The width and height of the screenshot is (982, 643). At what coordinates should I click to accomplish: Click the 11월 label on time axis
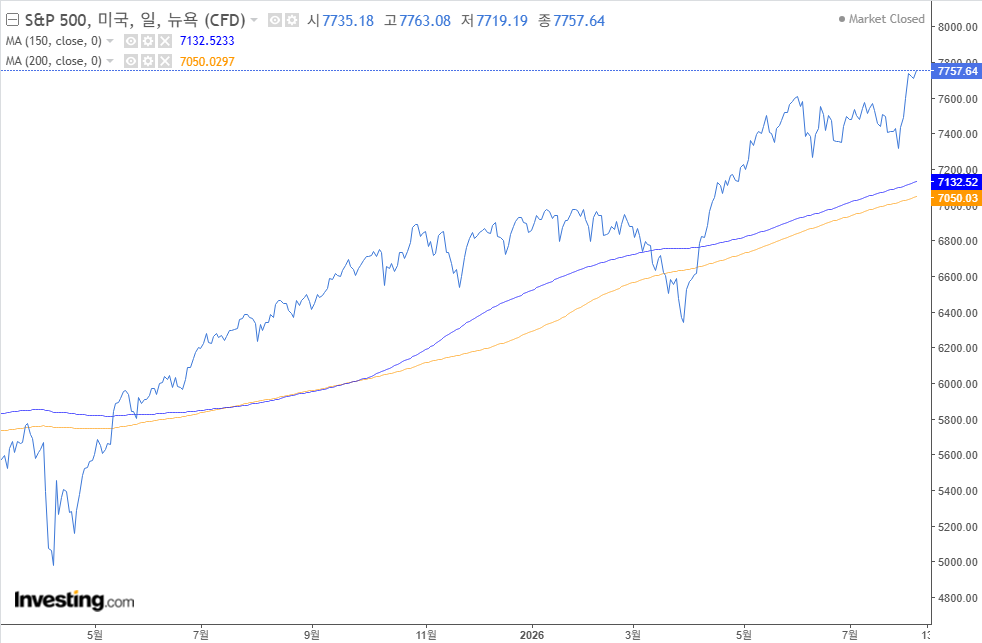coord(426,635)
